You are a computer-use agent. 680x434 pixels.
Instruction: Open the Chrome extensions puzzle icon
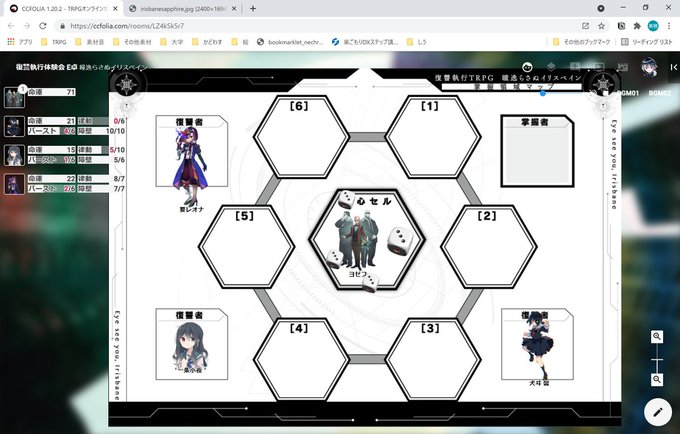[637, 26]
